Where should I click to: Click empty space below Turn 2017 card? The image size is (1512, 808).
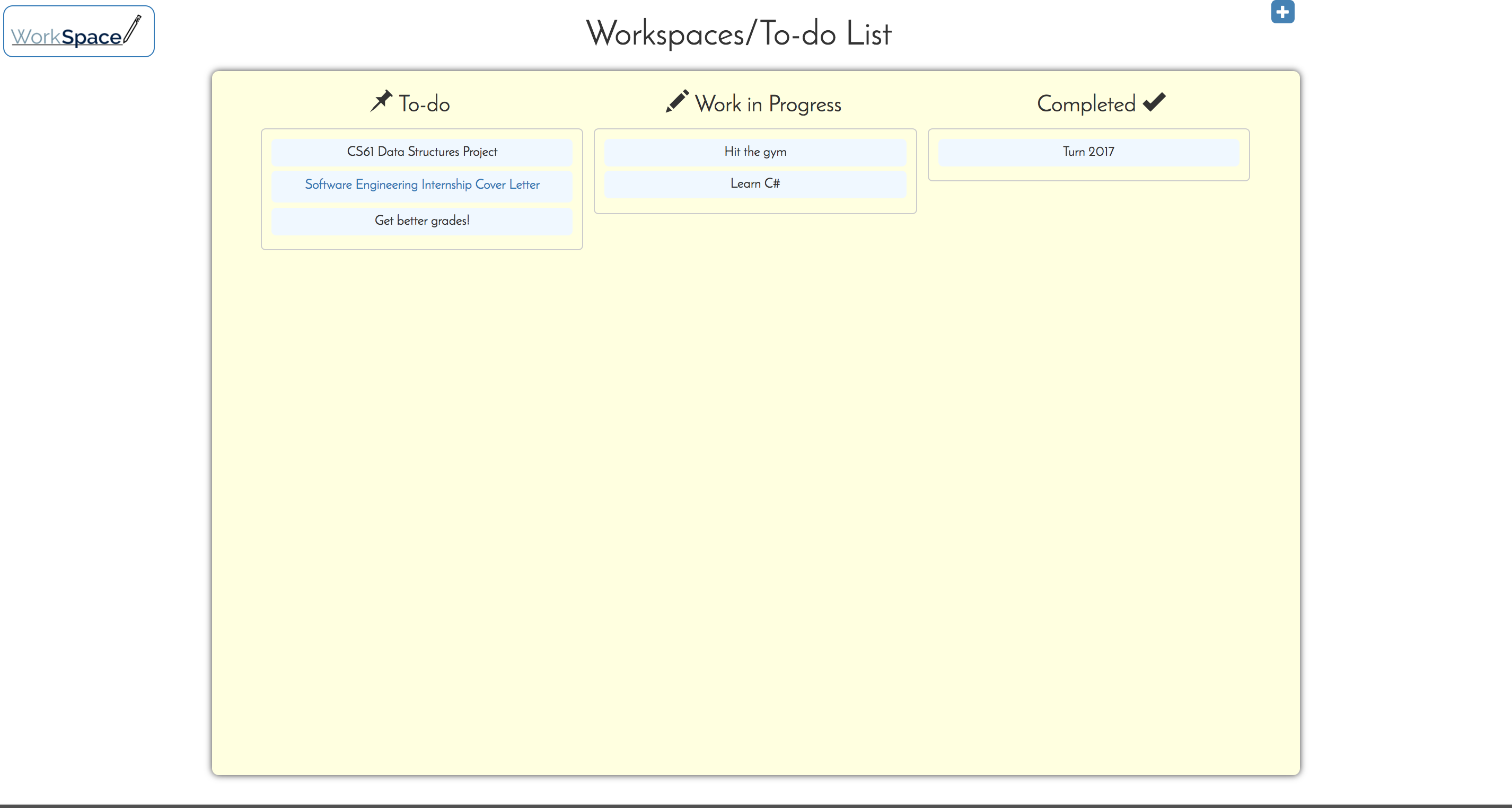click(1088, 173)
